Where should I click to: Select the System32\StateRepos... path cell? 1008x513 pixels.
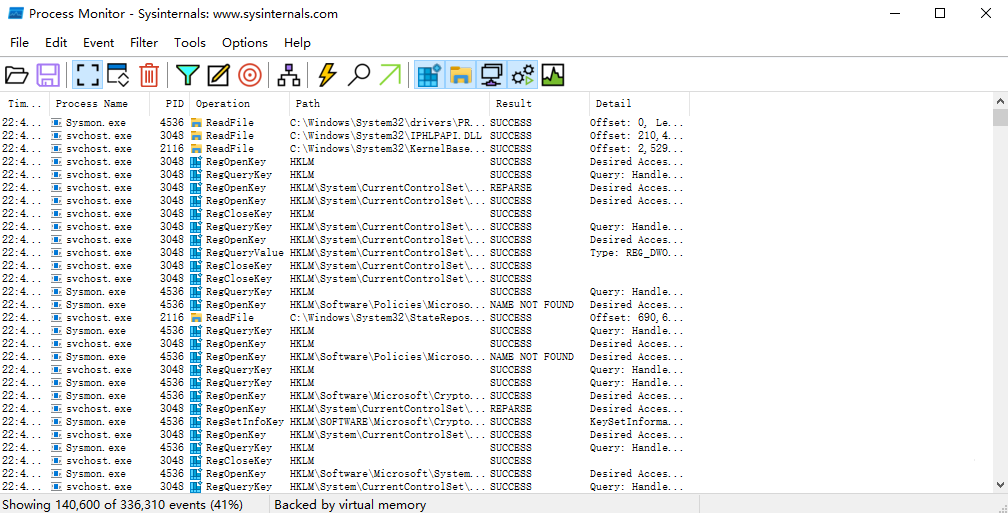(390, 318)
